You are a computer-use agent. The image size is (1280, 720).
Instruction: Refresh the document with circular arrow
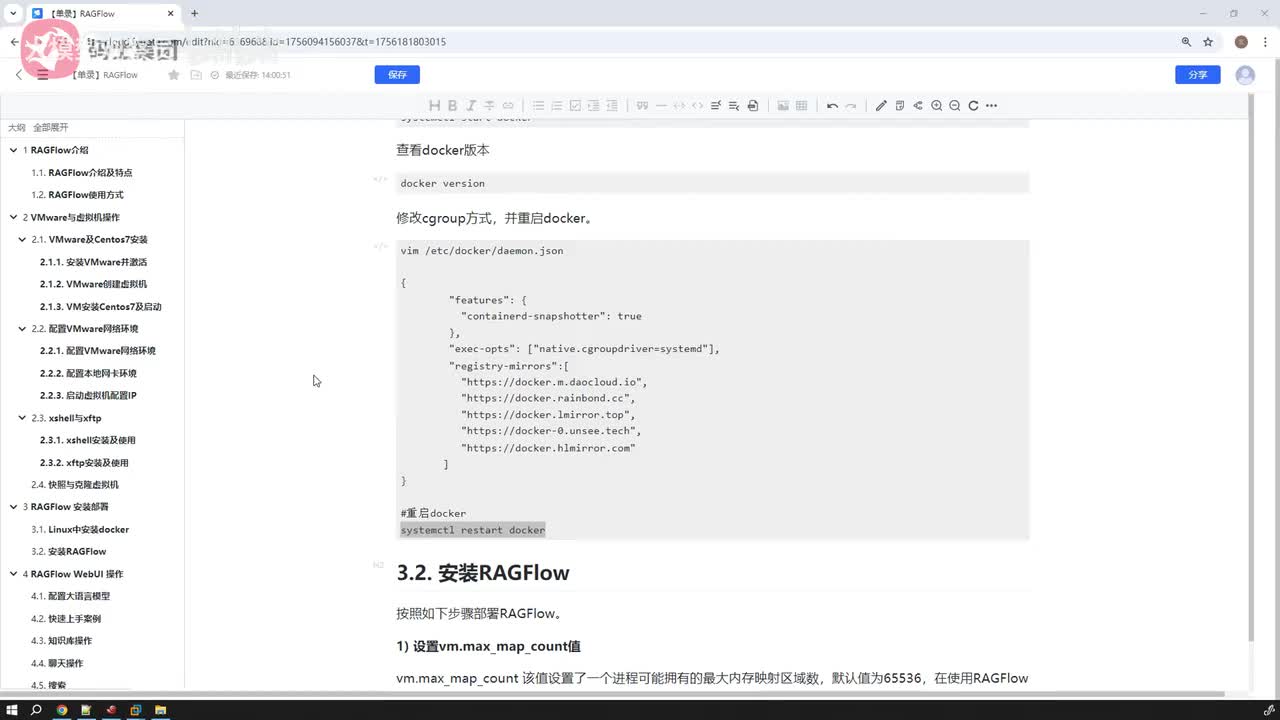973,106
